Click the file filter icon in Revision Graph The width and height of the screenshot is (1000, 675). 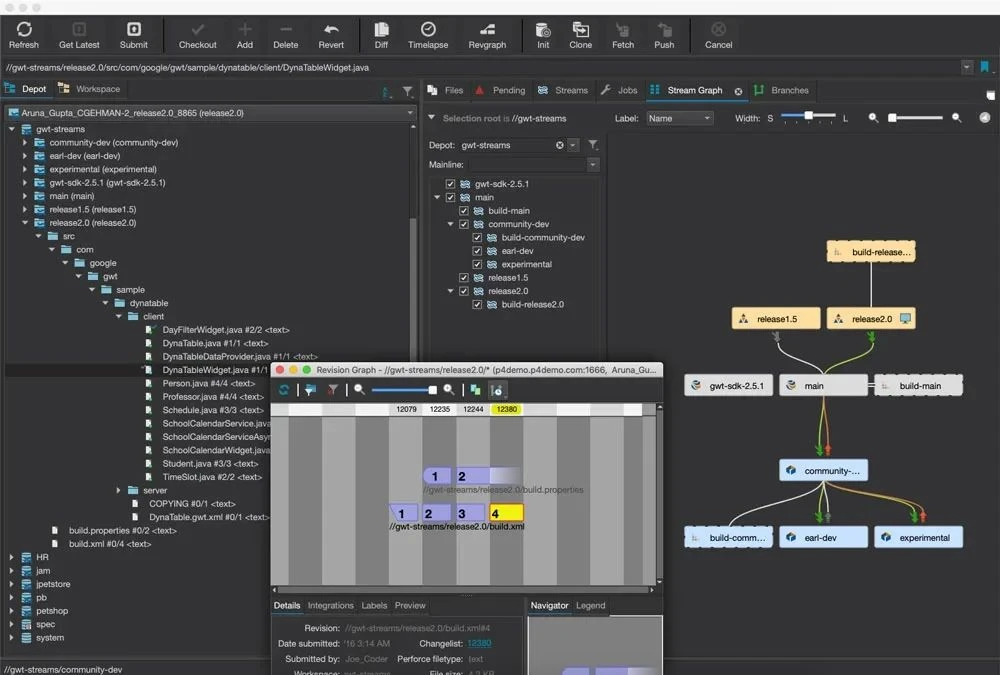(x=310, y=389)
